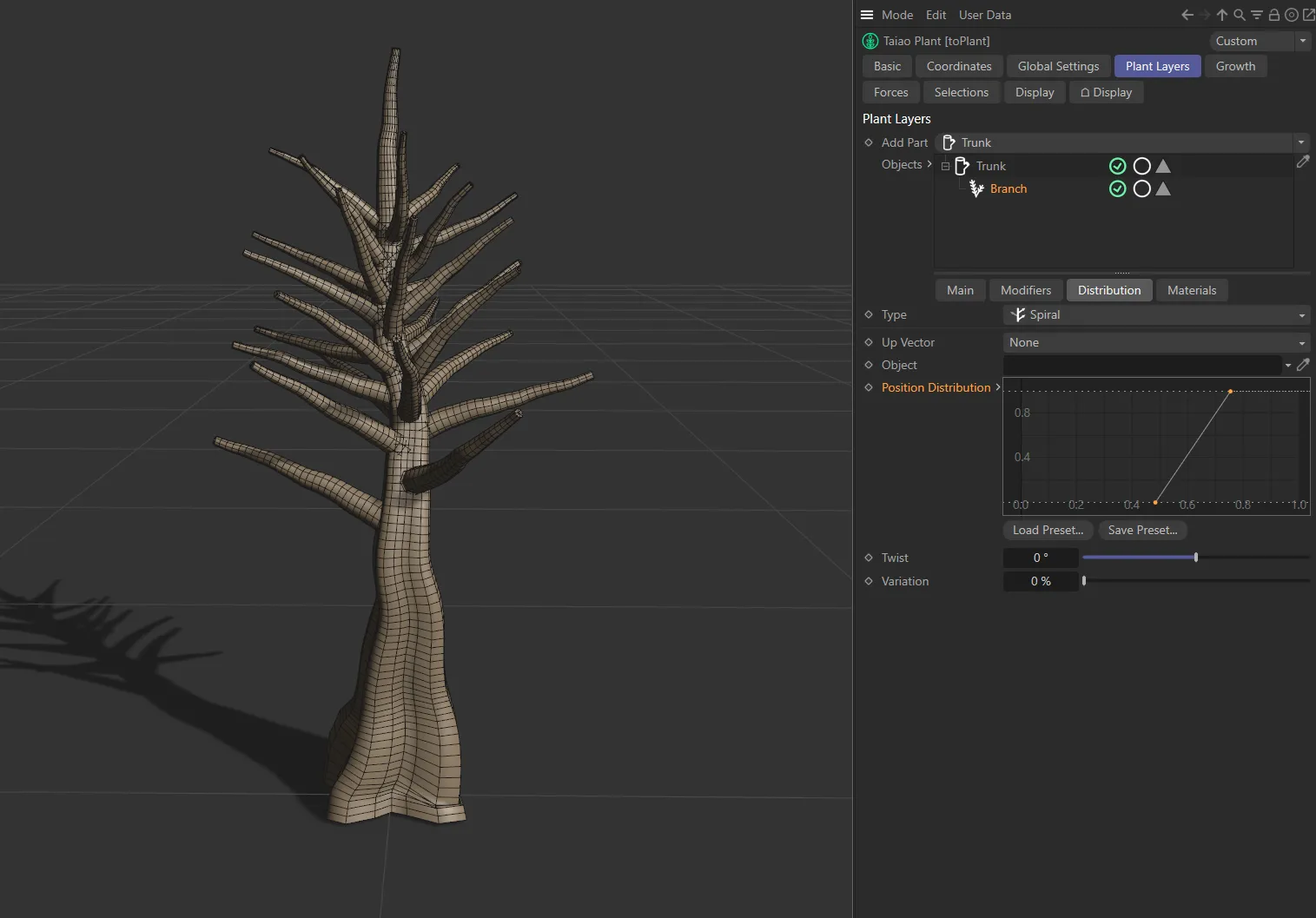Click the back arrow in attribute manager
Screen dimensions: 1316x918
(1187, 15)
